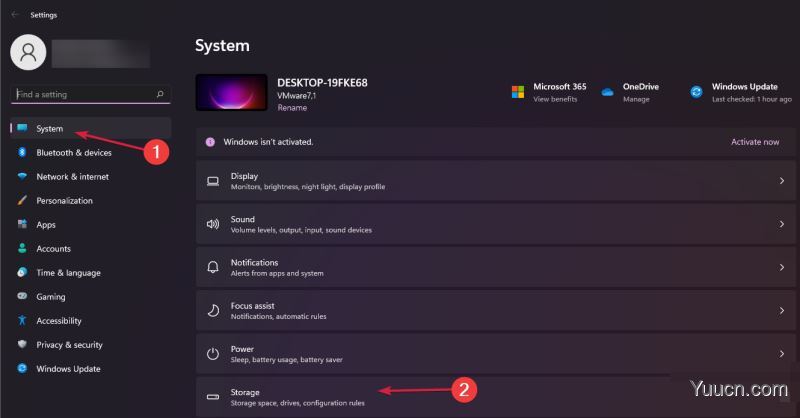Image resolution: width=800 pixels, height=418 pixels.
Task: Expand Focus assist row chevron
Action: (x=782, y=310)
